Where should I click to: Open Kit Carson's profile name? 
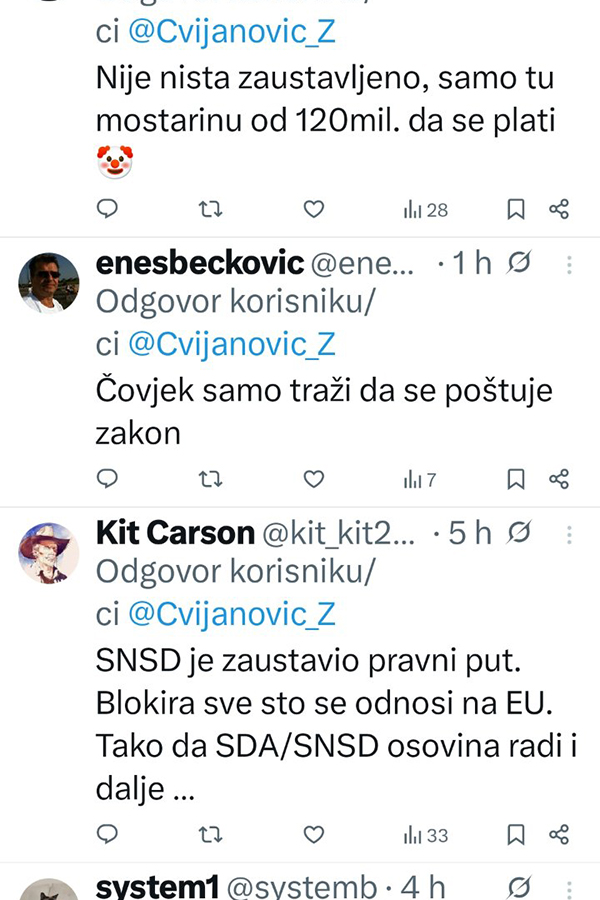click(174, 534)
